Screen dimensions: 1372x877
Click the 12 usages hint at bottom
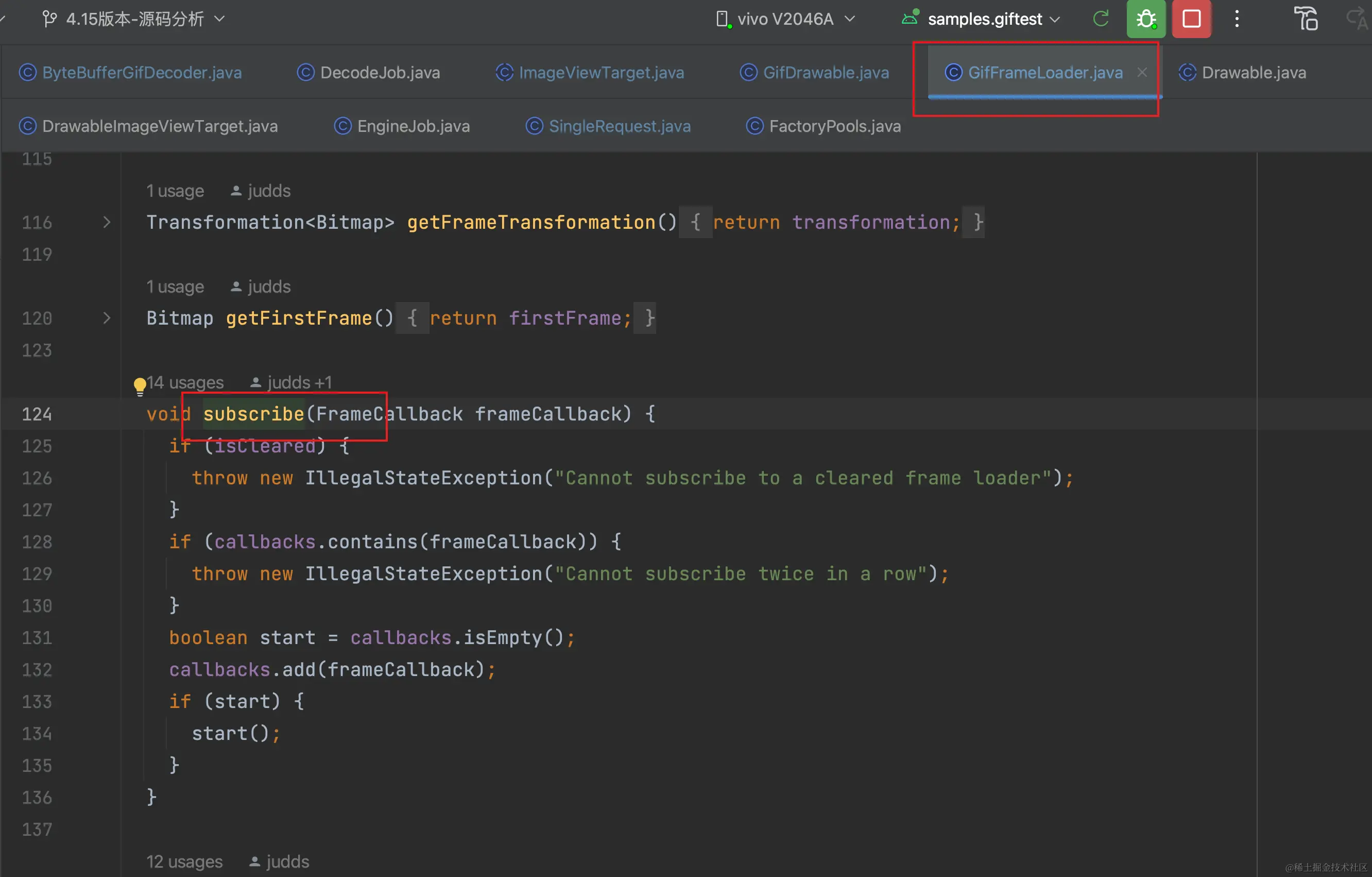click(184, 861)
